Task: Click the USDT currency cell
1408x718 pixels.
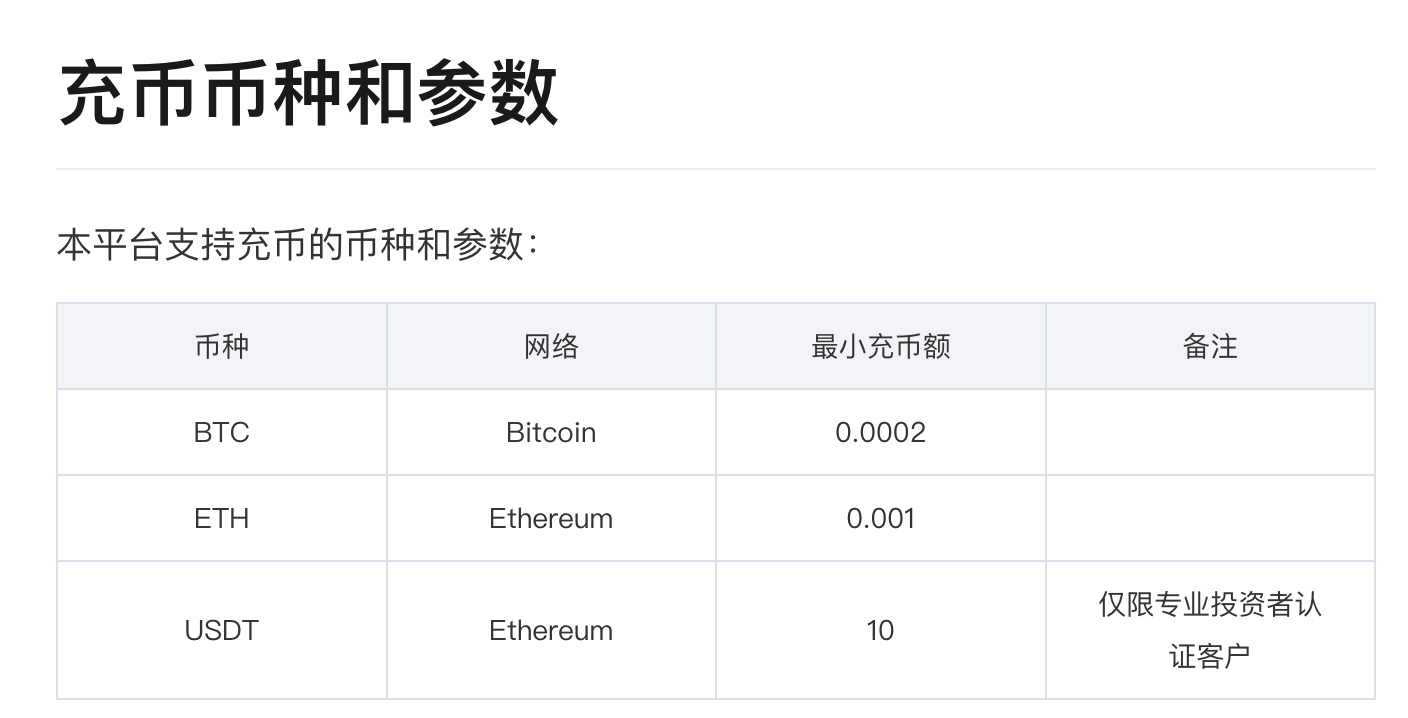Action: tap(222, 630)
